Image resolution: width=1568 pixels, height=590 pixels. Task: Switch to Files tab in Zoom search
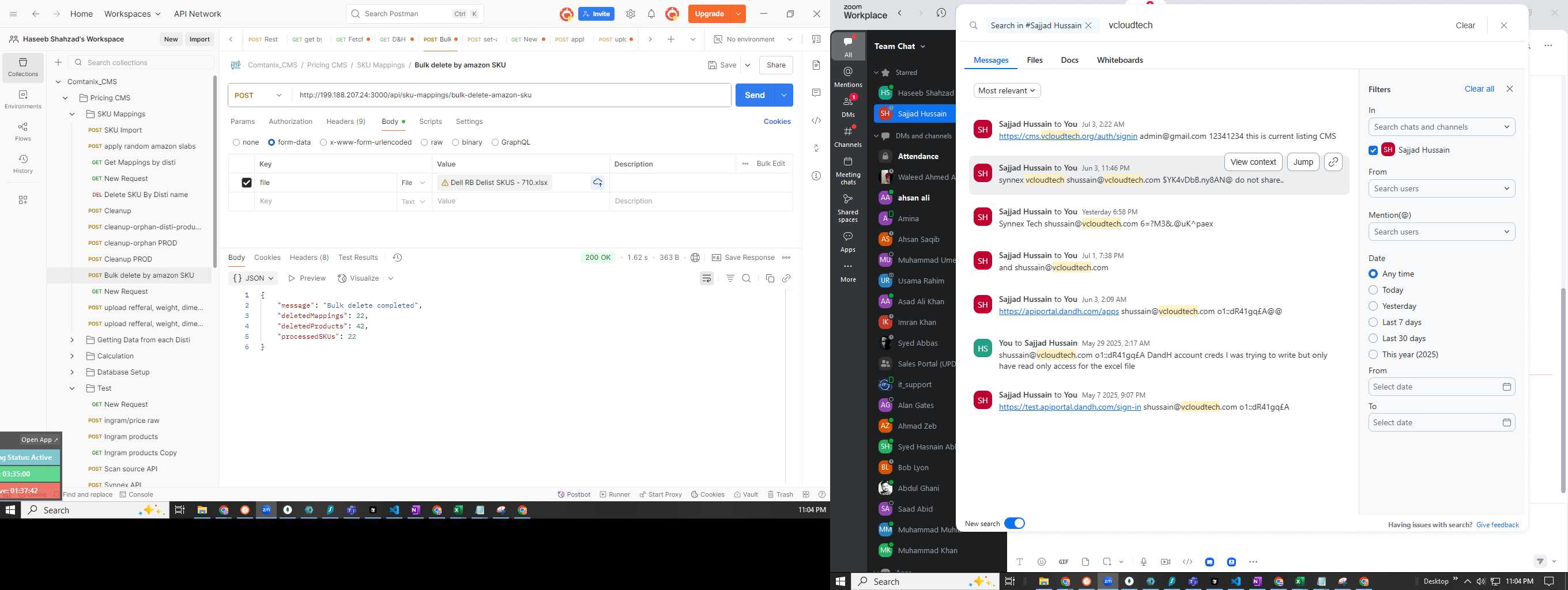1035,60
